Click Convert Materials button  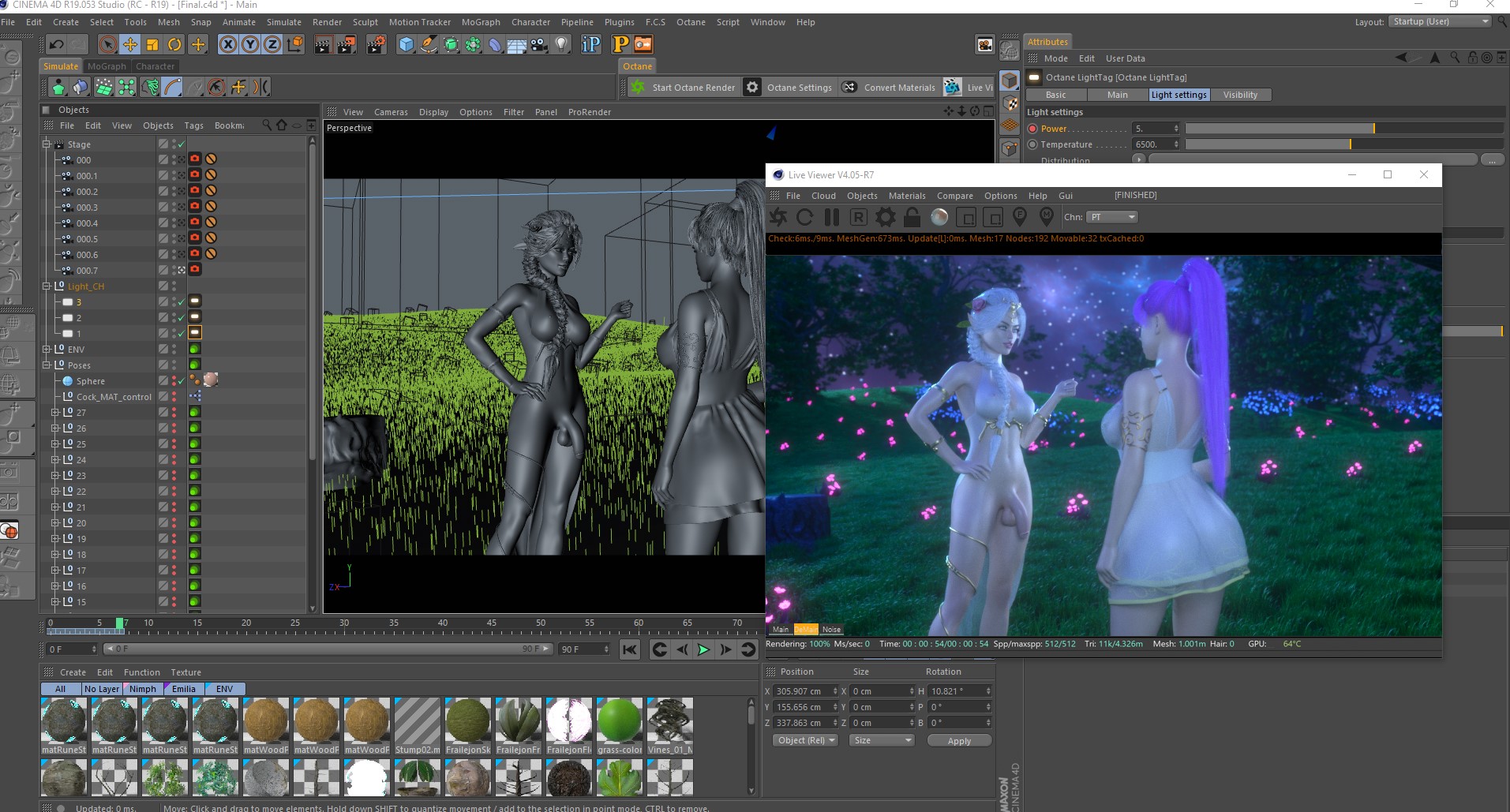(x=890, y=87)
